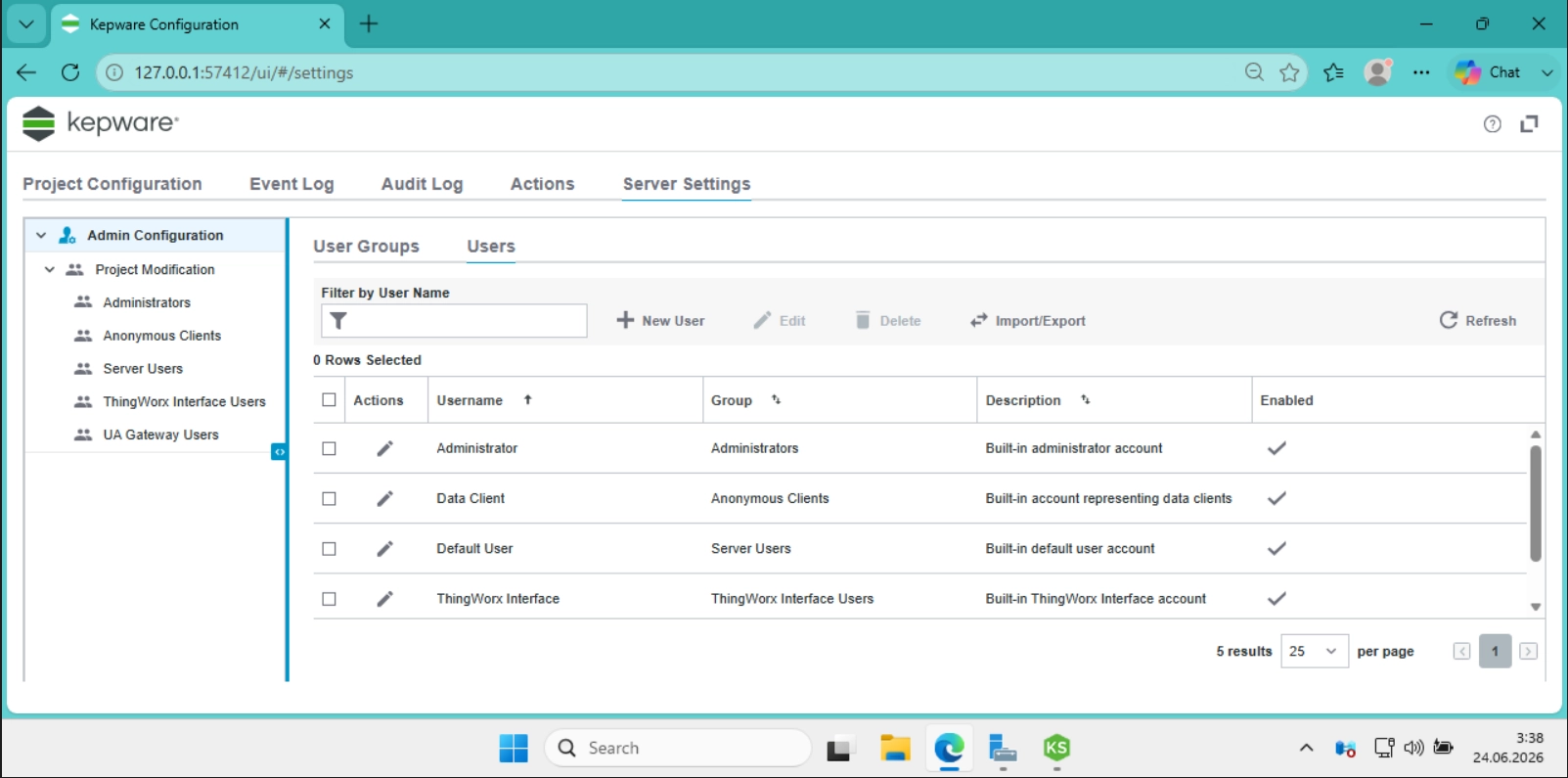
Task: Select the Server Settings tab
Action: tap(687, 184)
